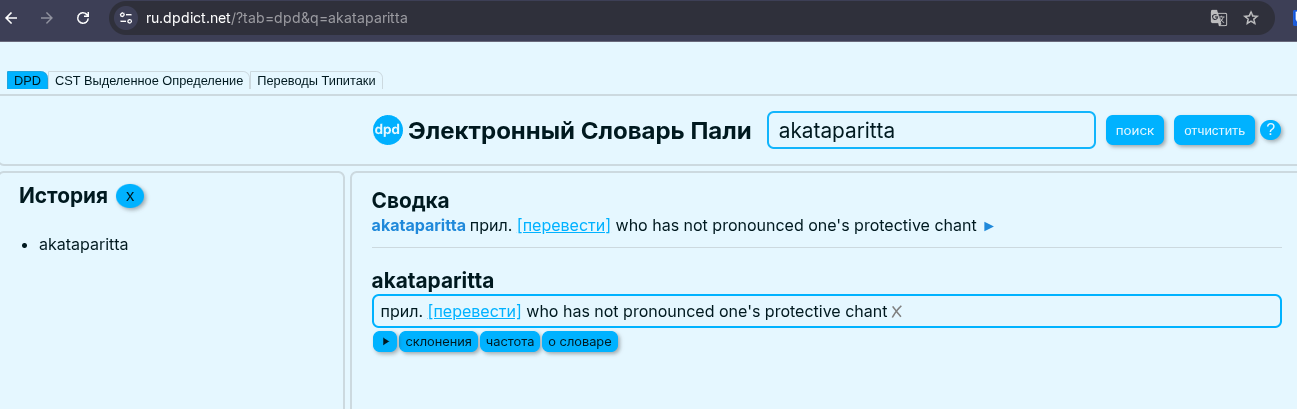The image size is (1297, 409).
Task: Reload the dictionary page
Action: click(x=83, y=18)
